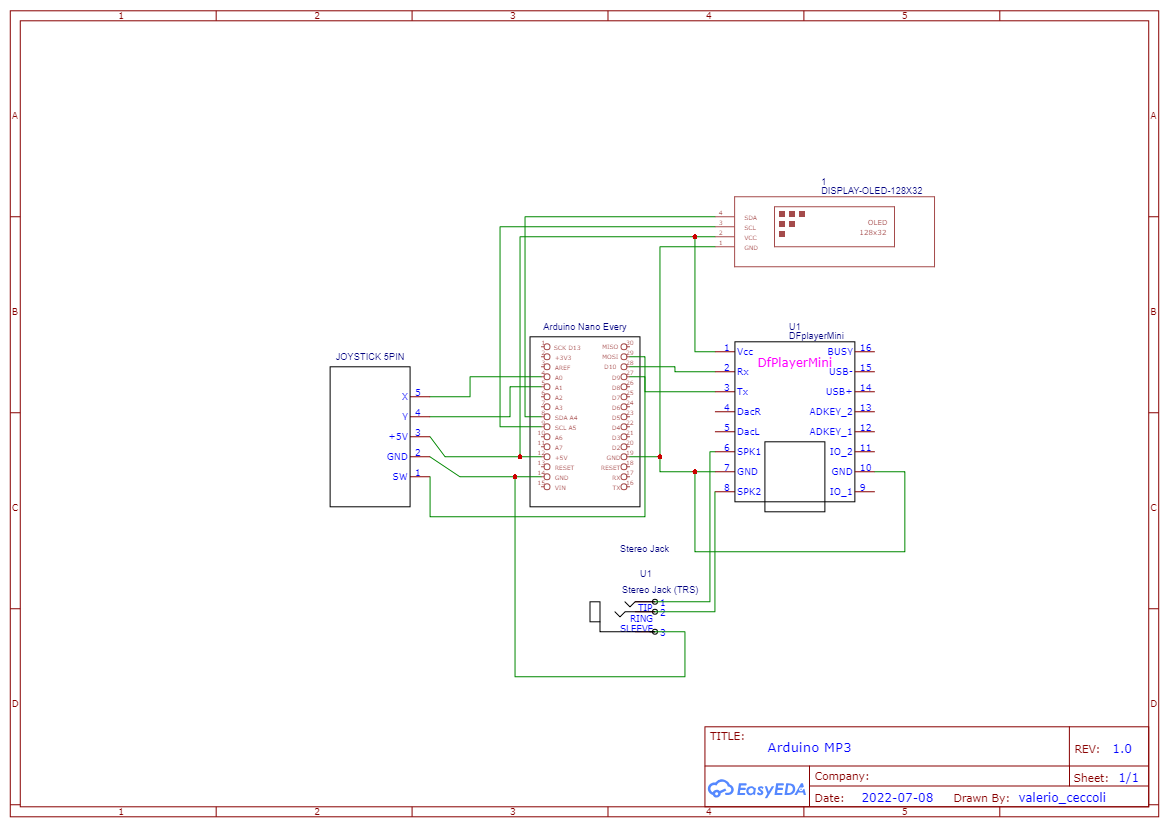
Task: Click the red junction dot on OLED VCC wire
Action: [x=695, y=237]
